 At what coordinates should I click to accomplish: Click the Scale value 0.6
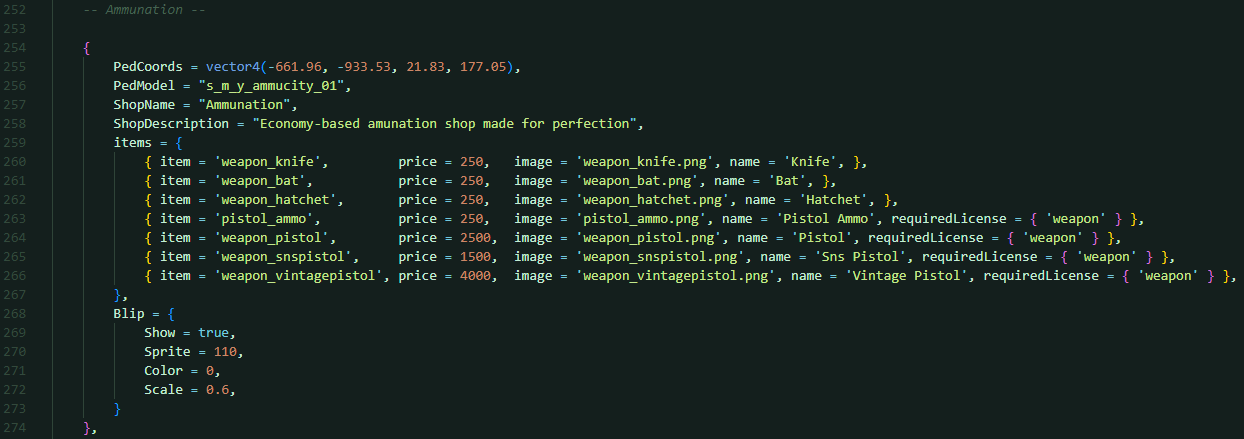[x=218, y=390]
